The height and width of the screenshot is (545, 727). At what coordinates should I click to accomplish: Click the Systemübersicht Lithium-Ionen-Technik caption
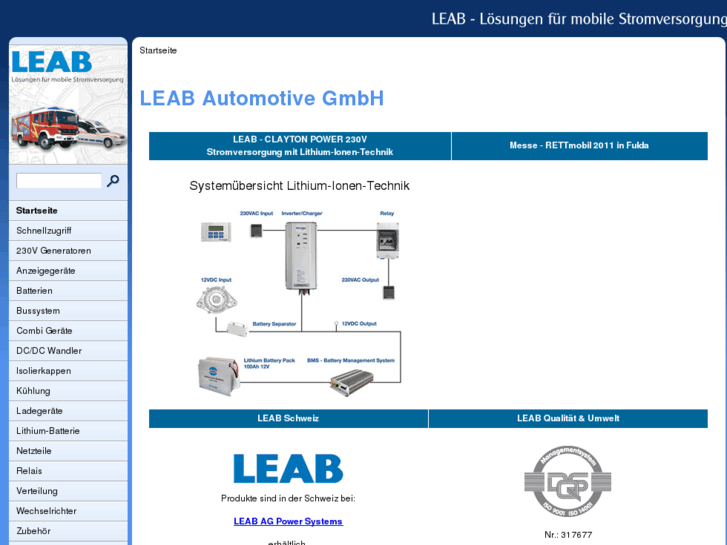click(299, 186)
